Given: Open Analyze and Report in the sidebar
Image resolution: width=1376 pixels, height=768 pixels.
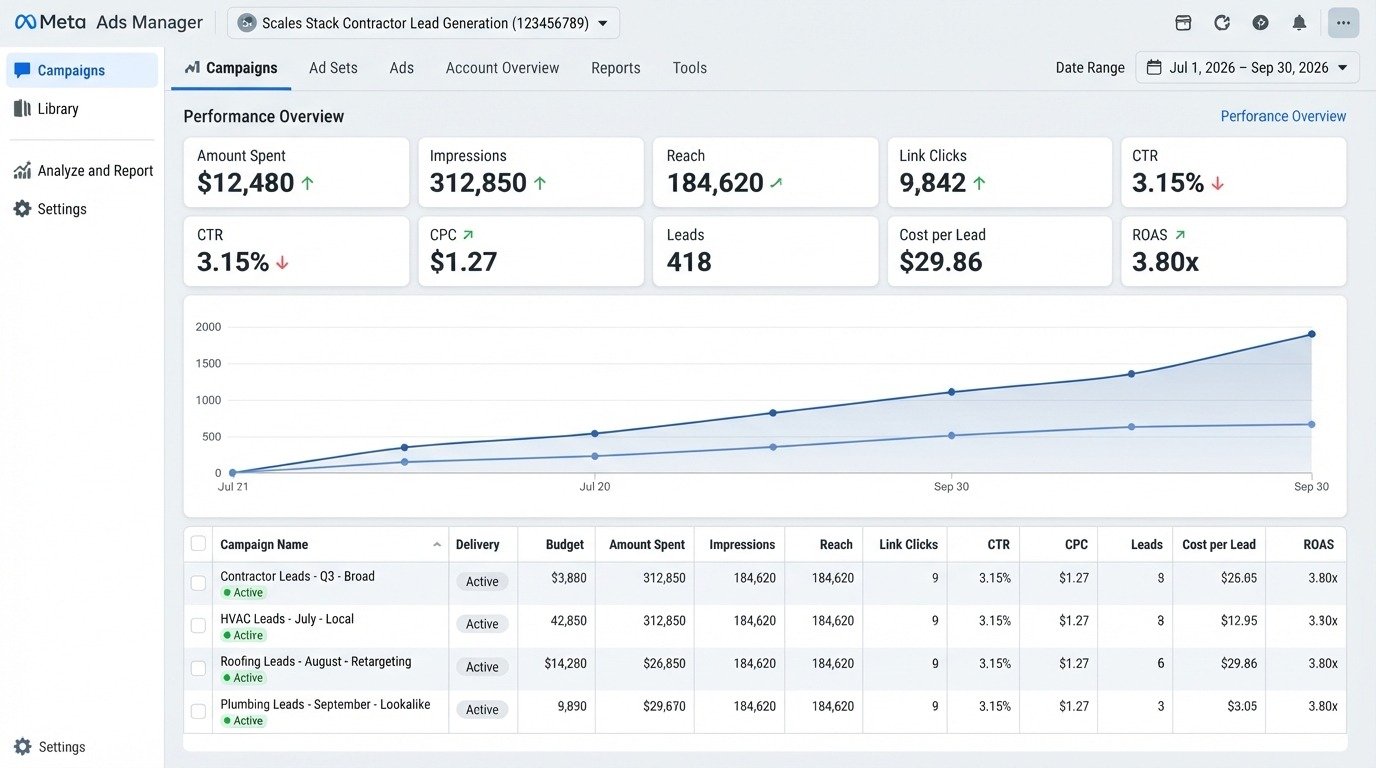Looking at the screenshot, I should [x=82, y=171].
